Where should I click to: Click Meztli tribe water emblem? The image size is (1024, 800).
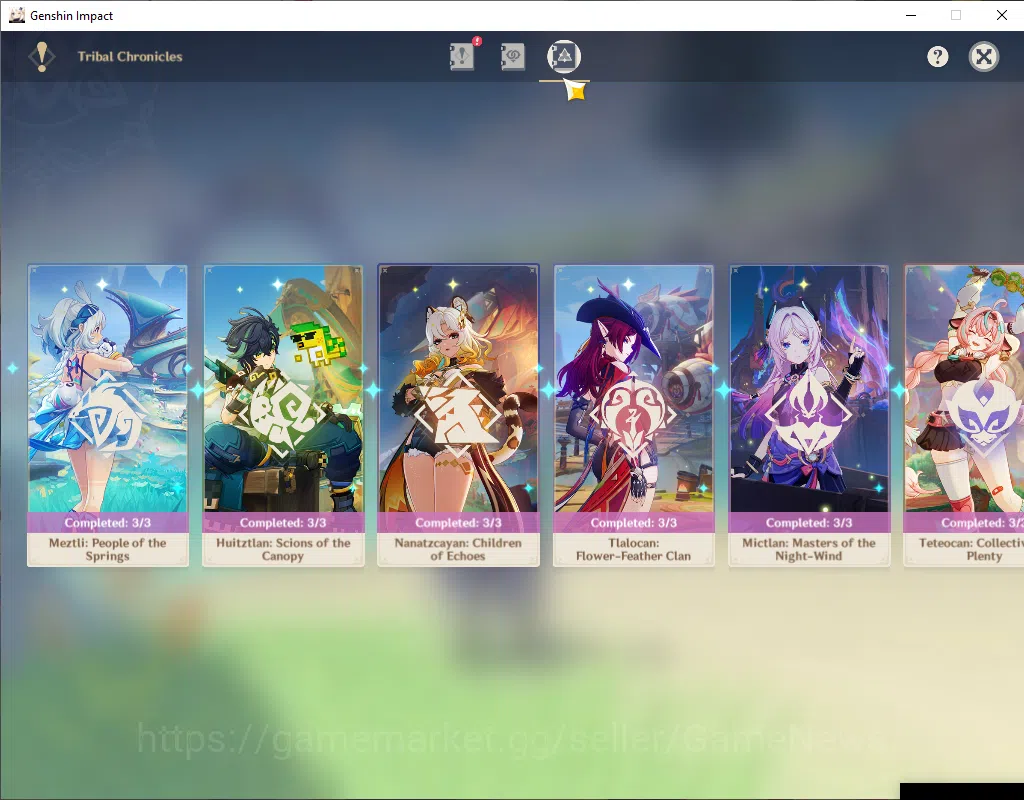pos(108,417)
